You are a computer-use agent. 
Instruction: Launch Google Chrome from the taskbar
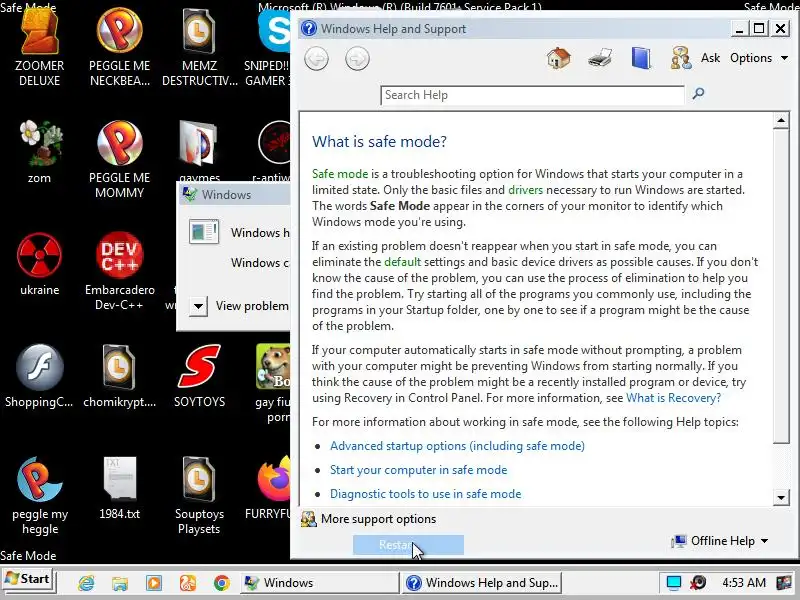[221, 583]
